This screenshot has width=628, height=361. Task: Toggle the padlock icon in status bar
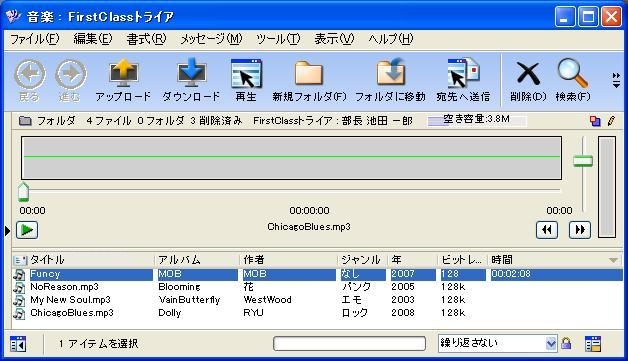point(566,343)
